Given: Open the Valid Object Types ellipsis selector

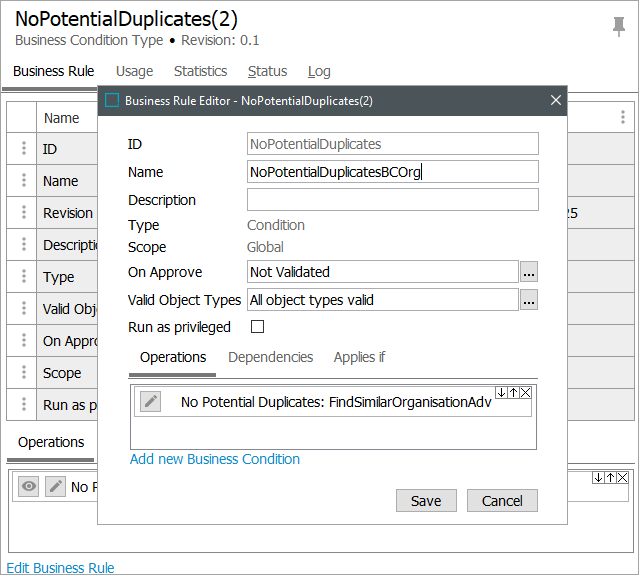Looking at the screenshot, I should point(529,300).
